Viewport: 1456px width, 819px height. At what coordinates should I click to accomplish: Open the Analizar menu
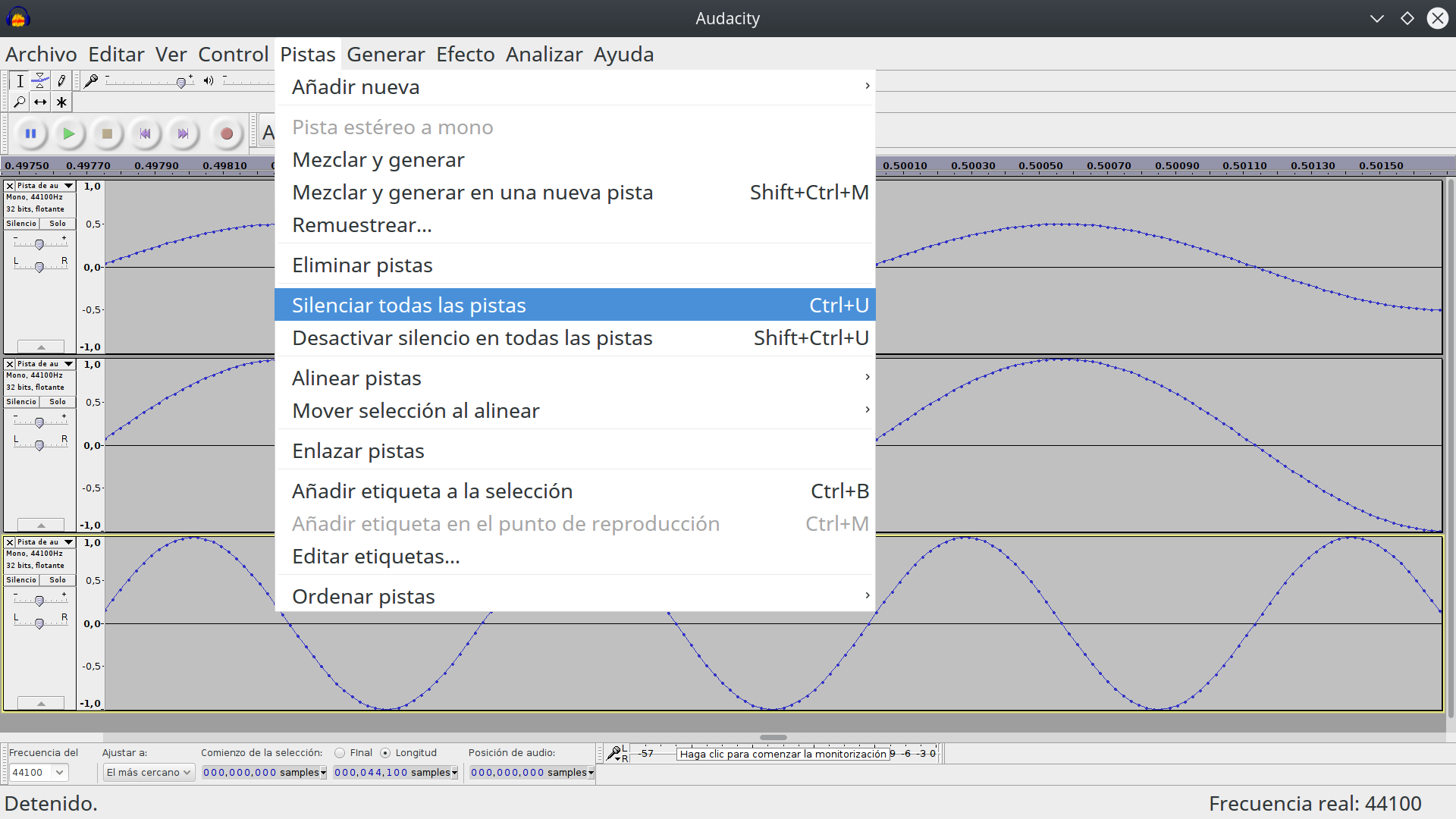[544, 55]
